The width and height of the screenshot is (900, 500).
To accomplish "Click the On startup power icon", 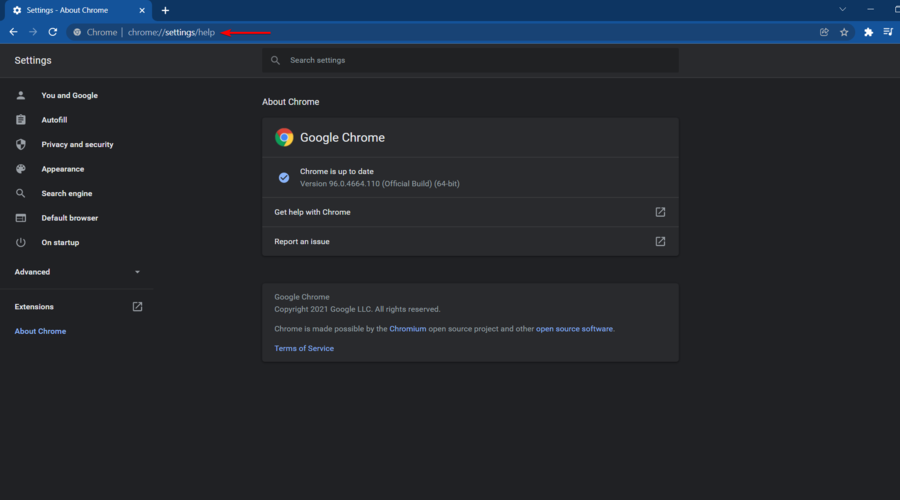I will (21, 242).
